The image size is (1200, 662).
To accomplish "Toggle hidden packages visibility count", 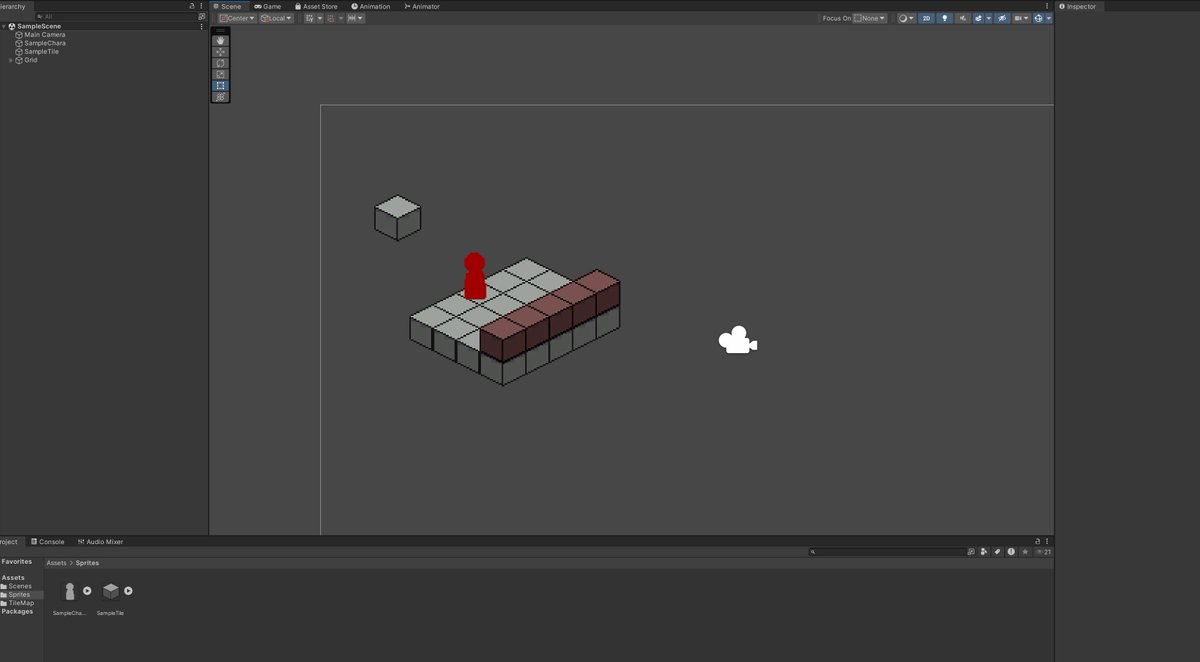I will click(x=1042, y=551).
